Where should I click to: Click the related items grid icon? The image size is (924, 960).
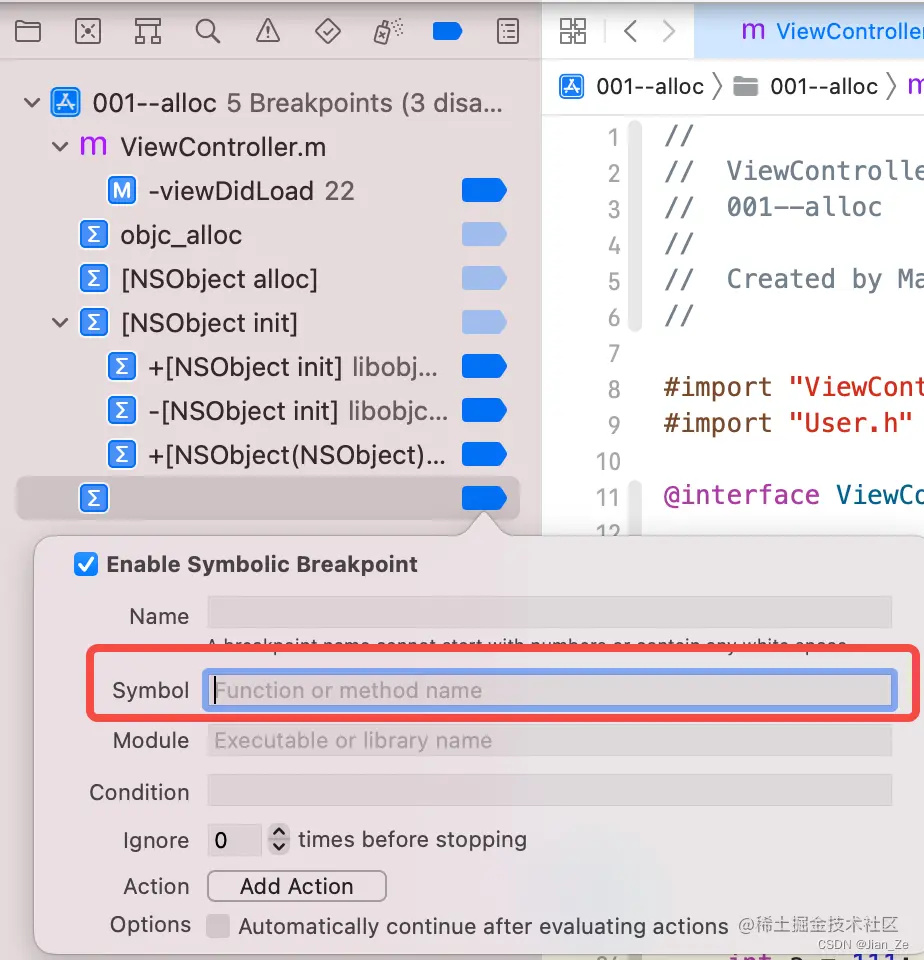tap(573, 31)
